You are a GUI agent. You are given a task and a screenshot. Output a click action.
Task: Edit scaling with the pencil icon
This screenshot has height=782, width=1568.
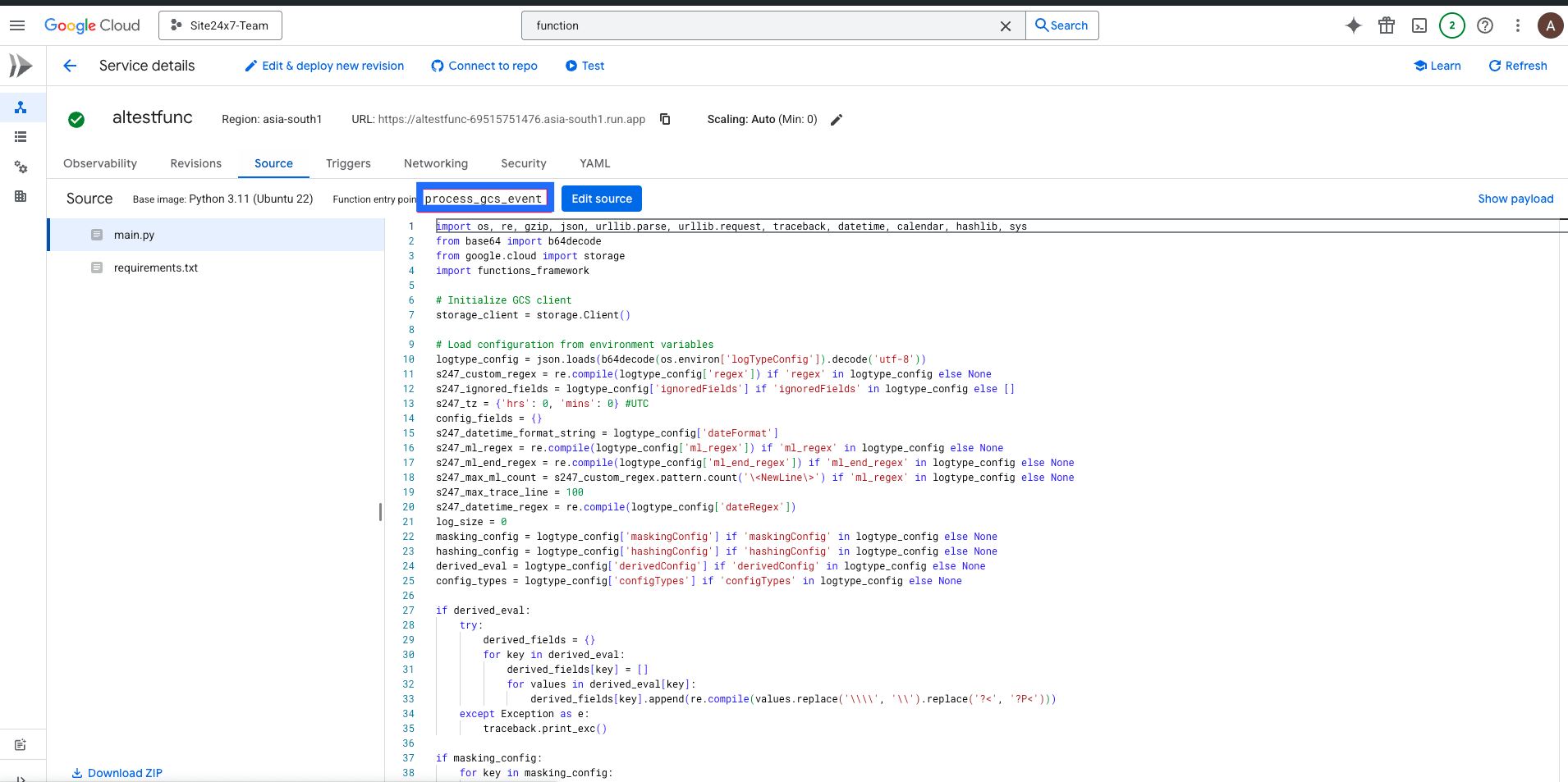tap(837, 120)
